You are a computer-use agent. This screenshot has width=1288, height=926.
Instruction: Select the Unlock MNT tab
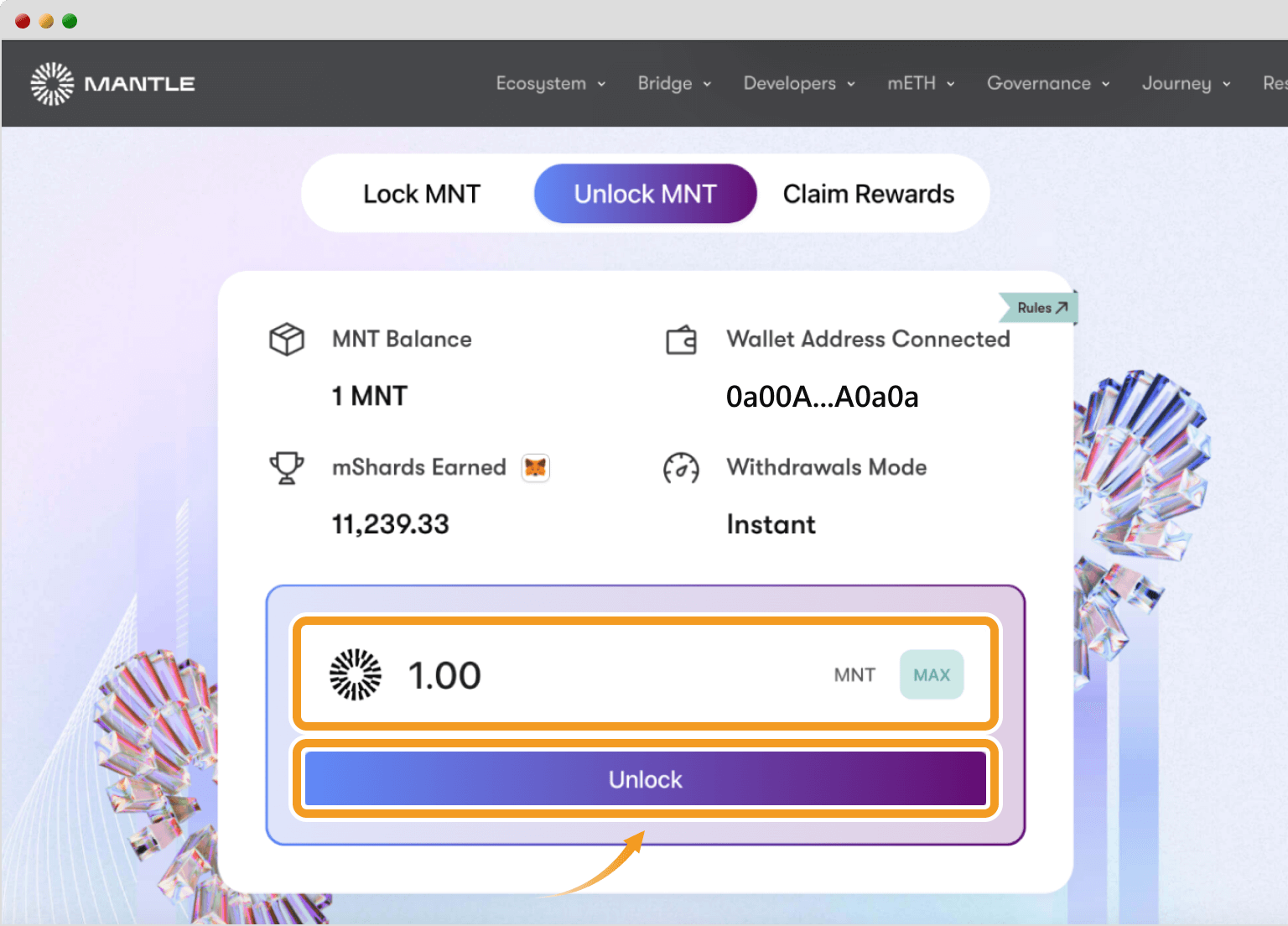coord(646,194)
